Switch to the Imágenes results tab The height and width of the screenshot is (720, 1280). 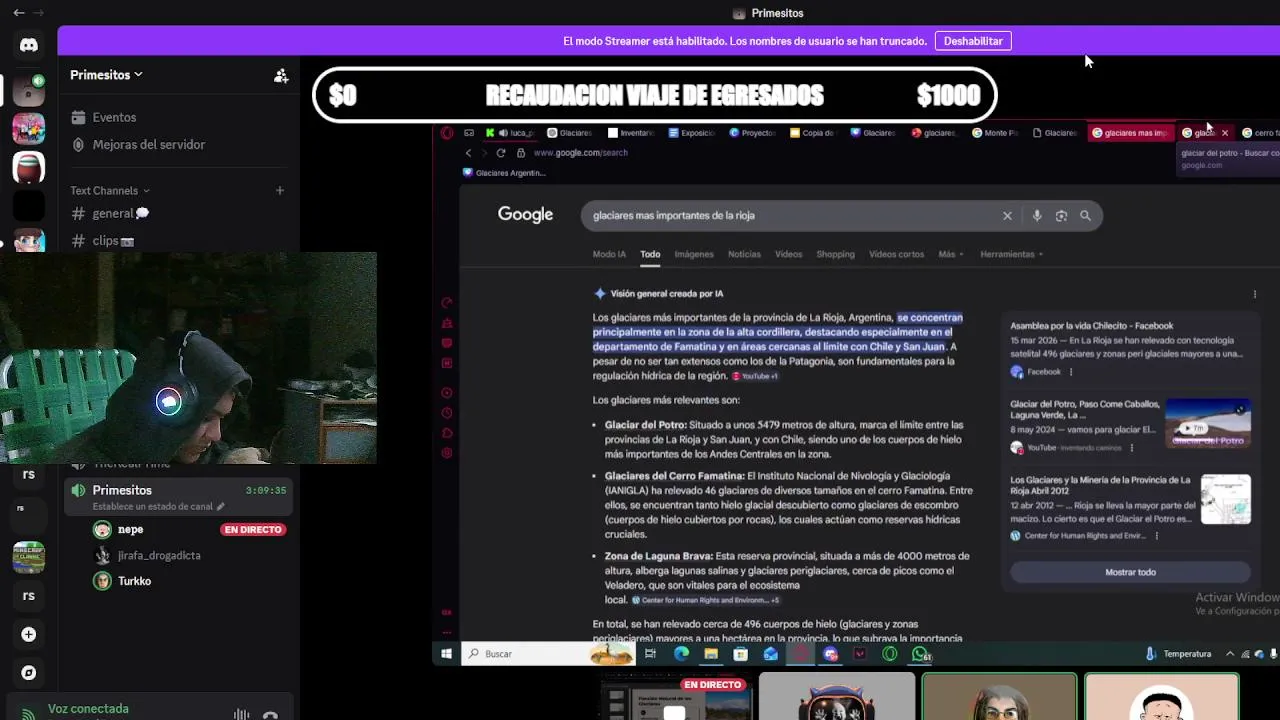coord(694,254)
